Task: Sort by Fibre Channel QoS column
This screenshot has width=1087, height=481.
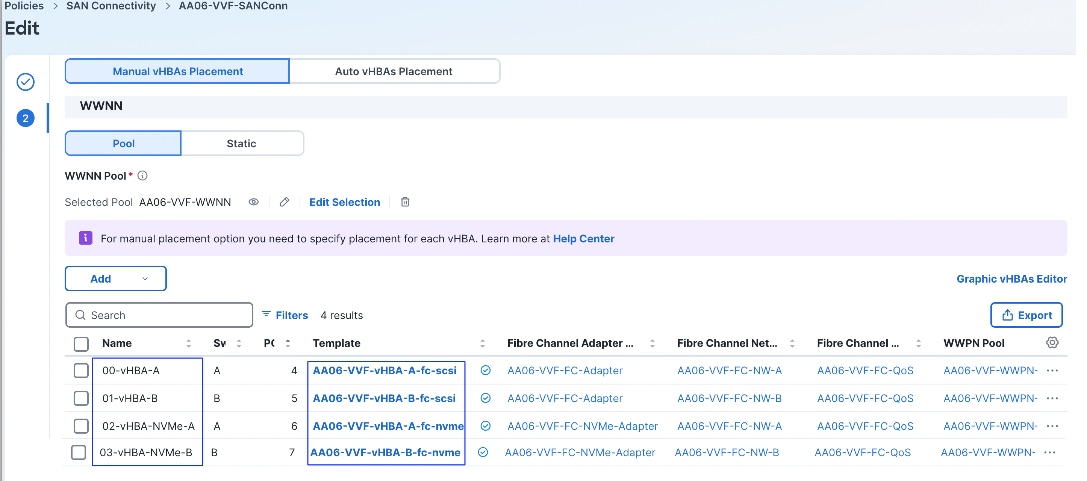Action: click(x=919, y=344)
